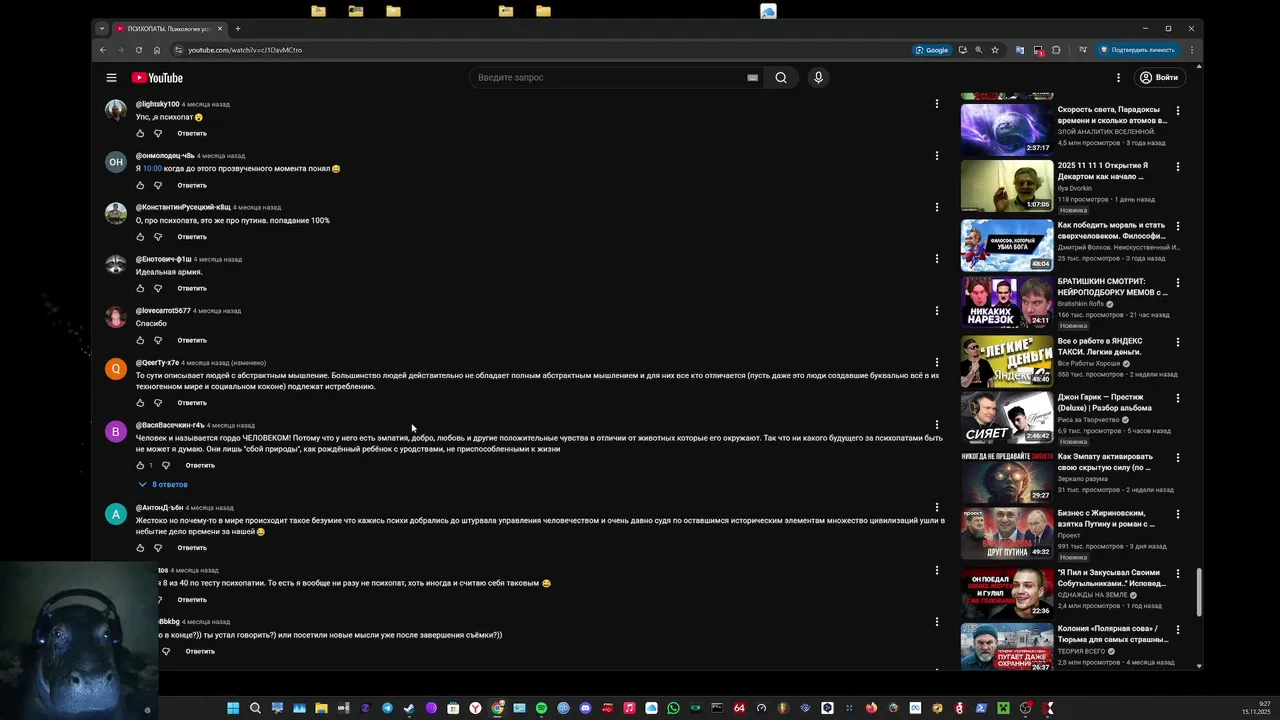Image resolution: width=1280 pixels, height=720 pixels.
Task: Go back with the browser back arrow
Action: coord(102,50)
